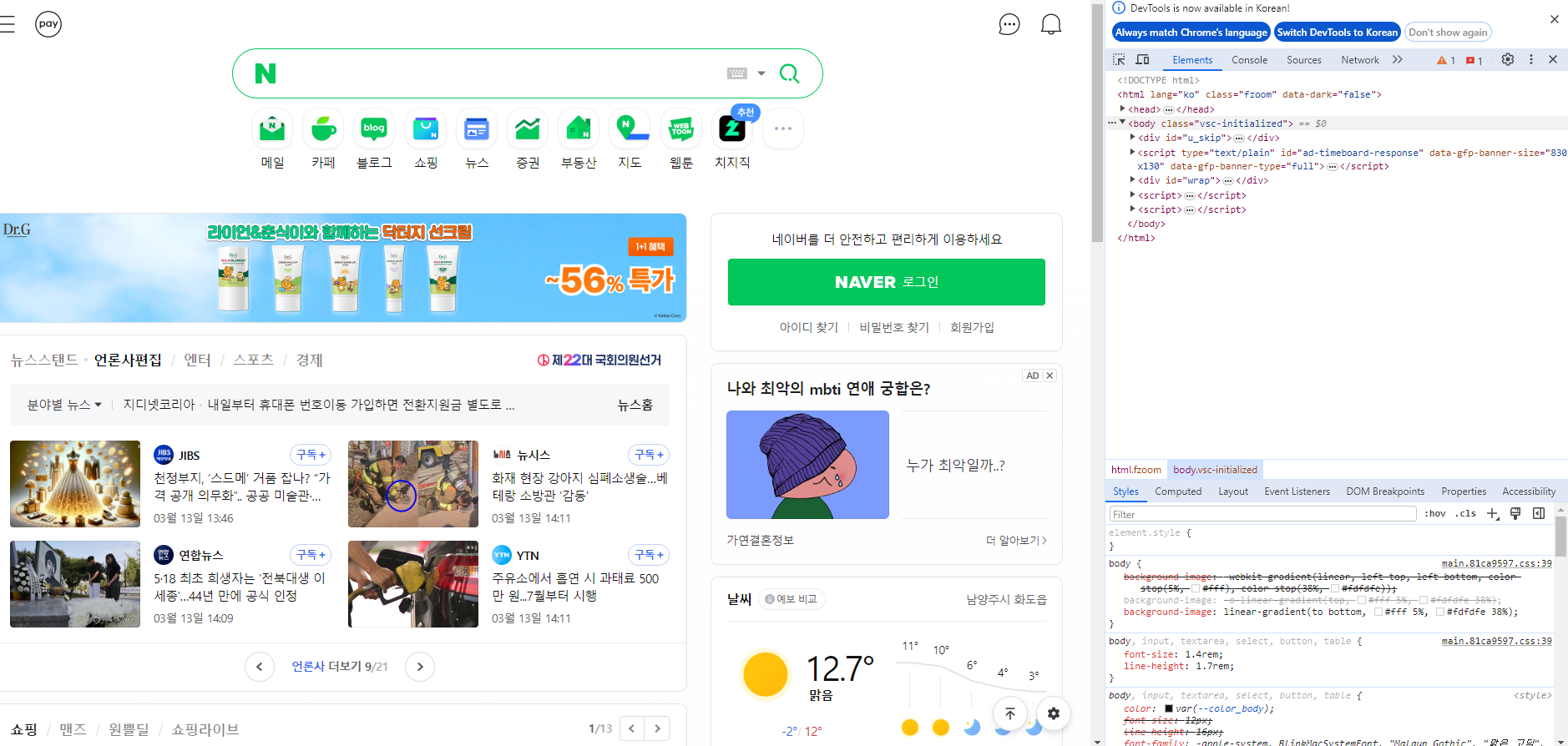Collapse the body node in Elements tree

coord(1123,123)
